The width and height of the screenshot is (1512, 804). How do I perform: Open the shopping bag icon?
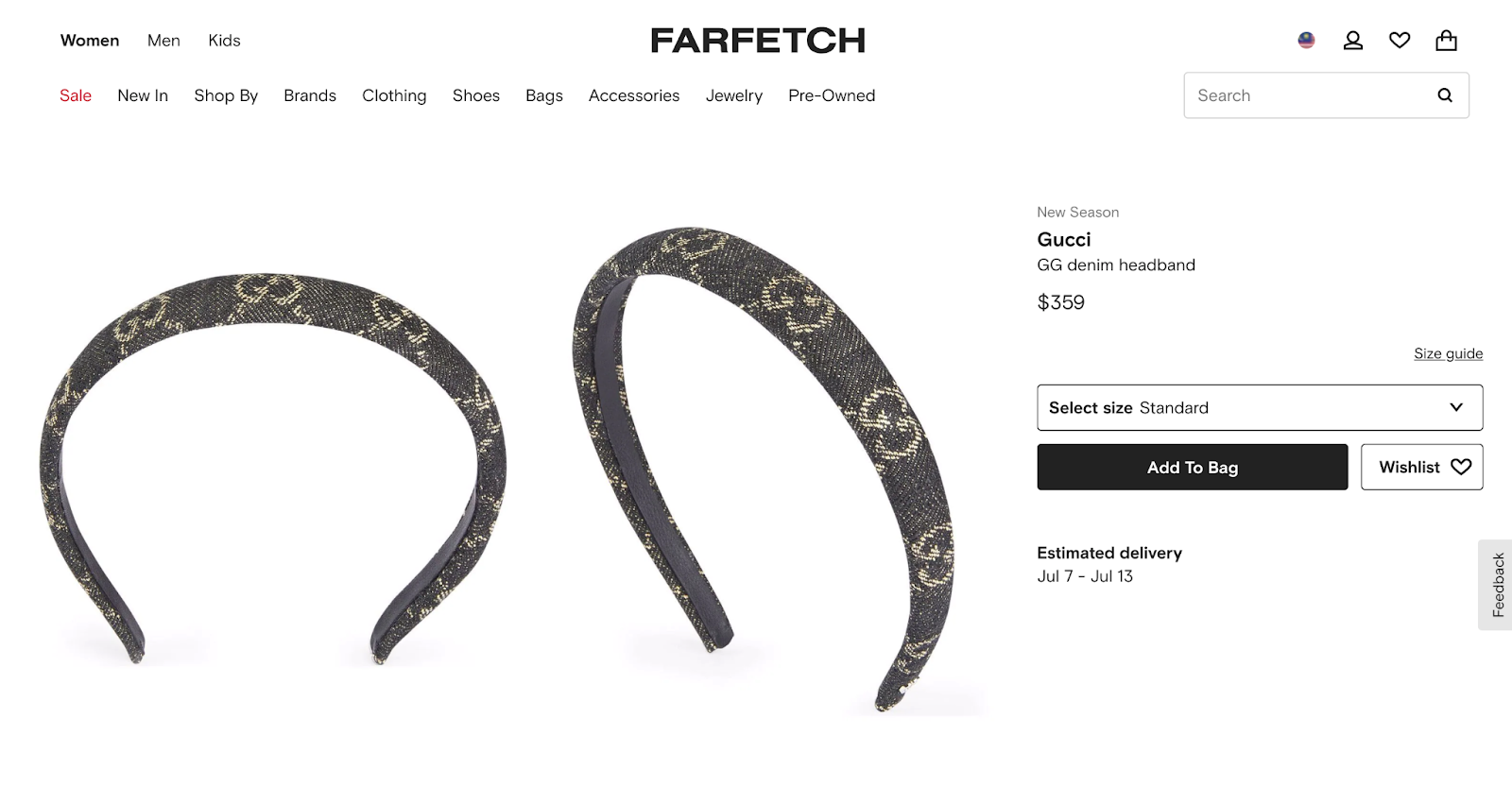(1446, 41)
